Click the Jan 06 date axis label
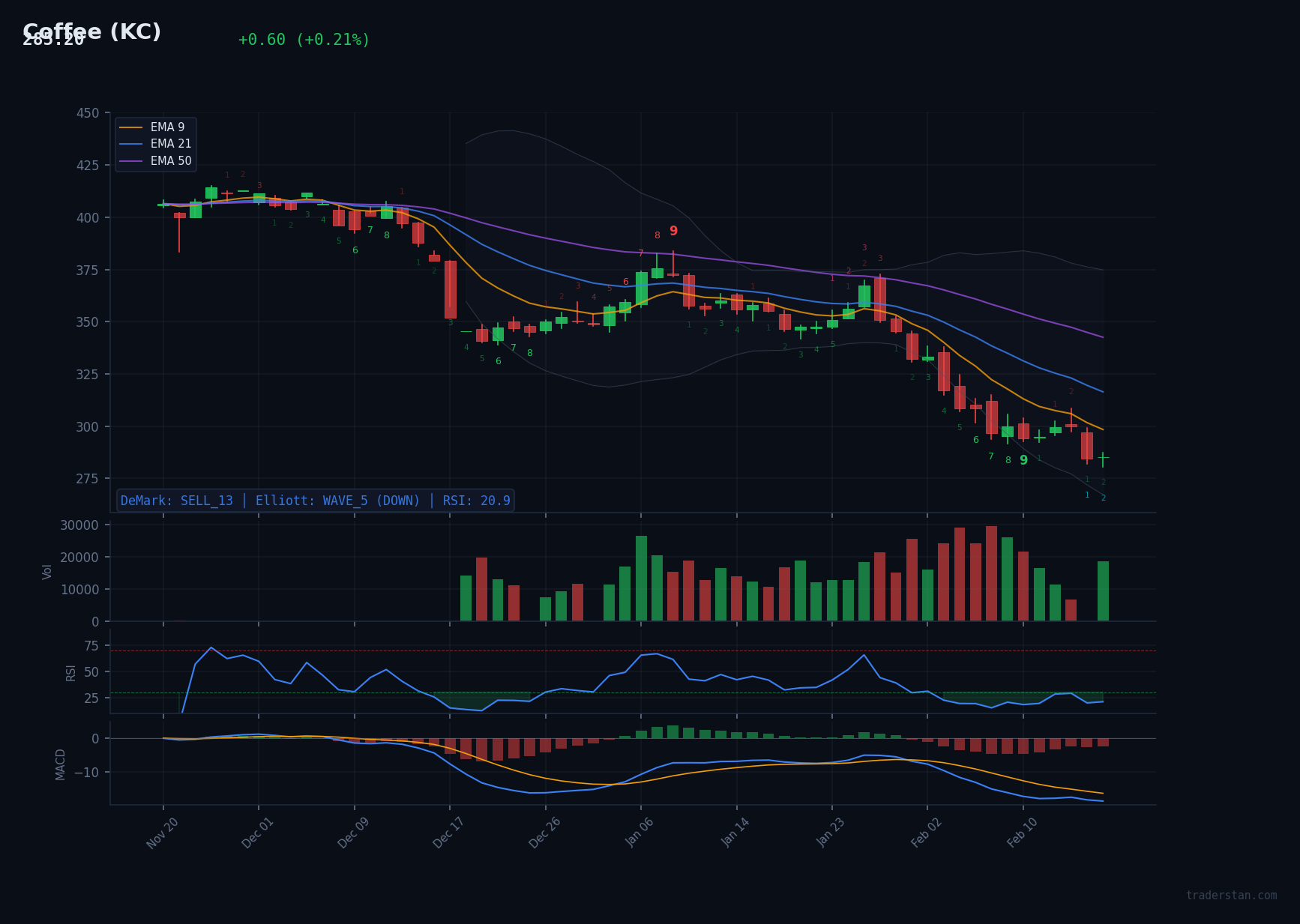This screenshot has height=924, width=1300. pyautogui.click(x=640, y=833)
